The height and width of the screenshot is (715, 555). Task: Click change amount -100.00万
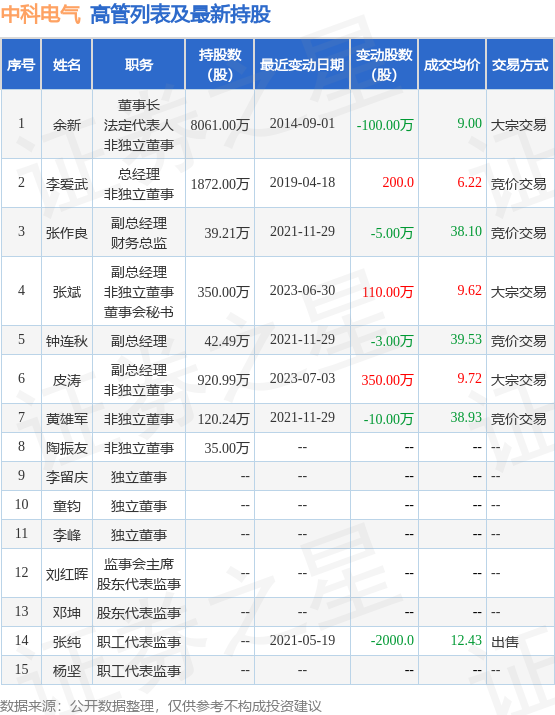[385, 125]
